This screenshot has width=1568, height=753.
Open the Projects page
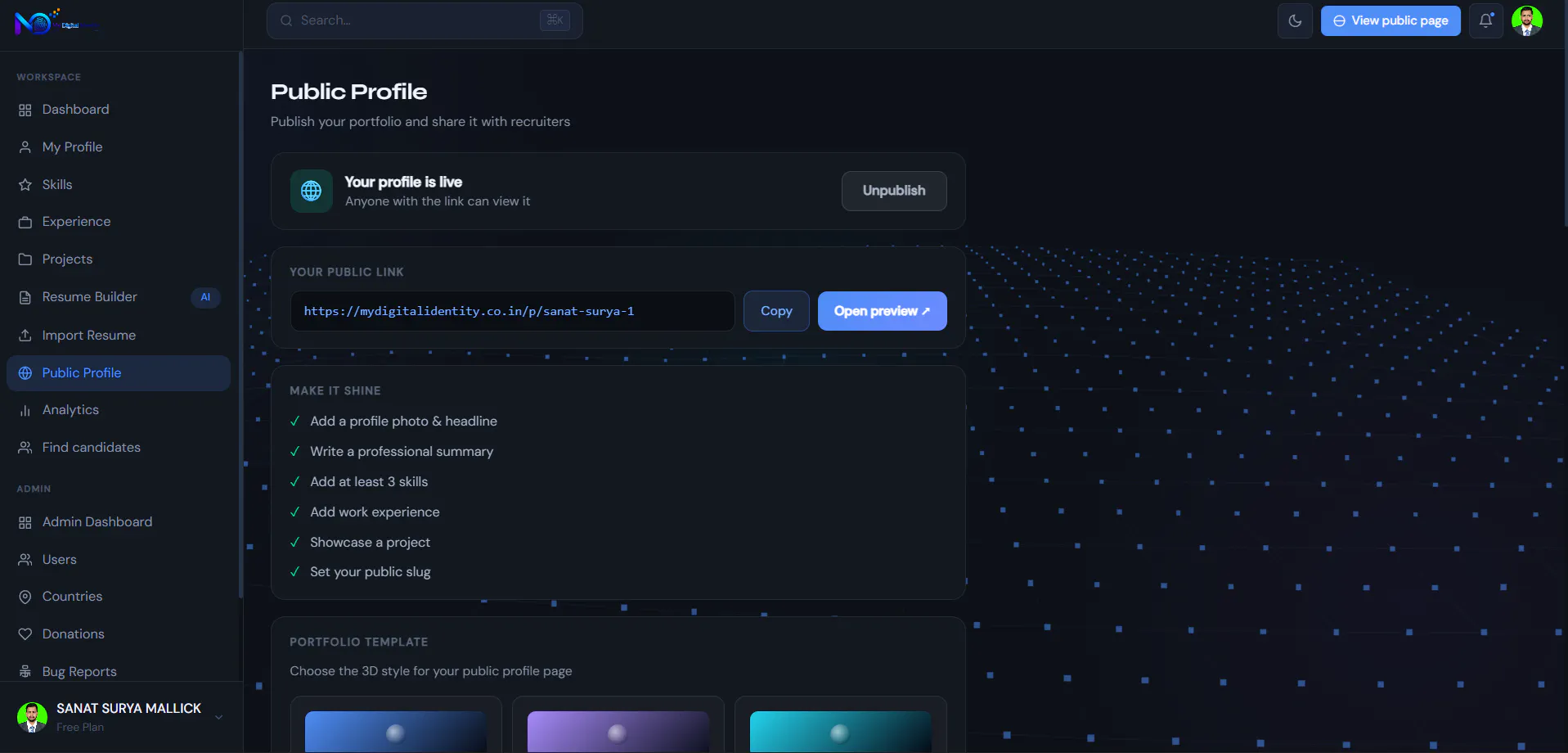tap(119, 259)
